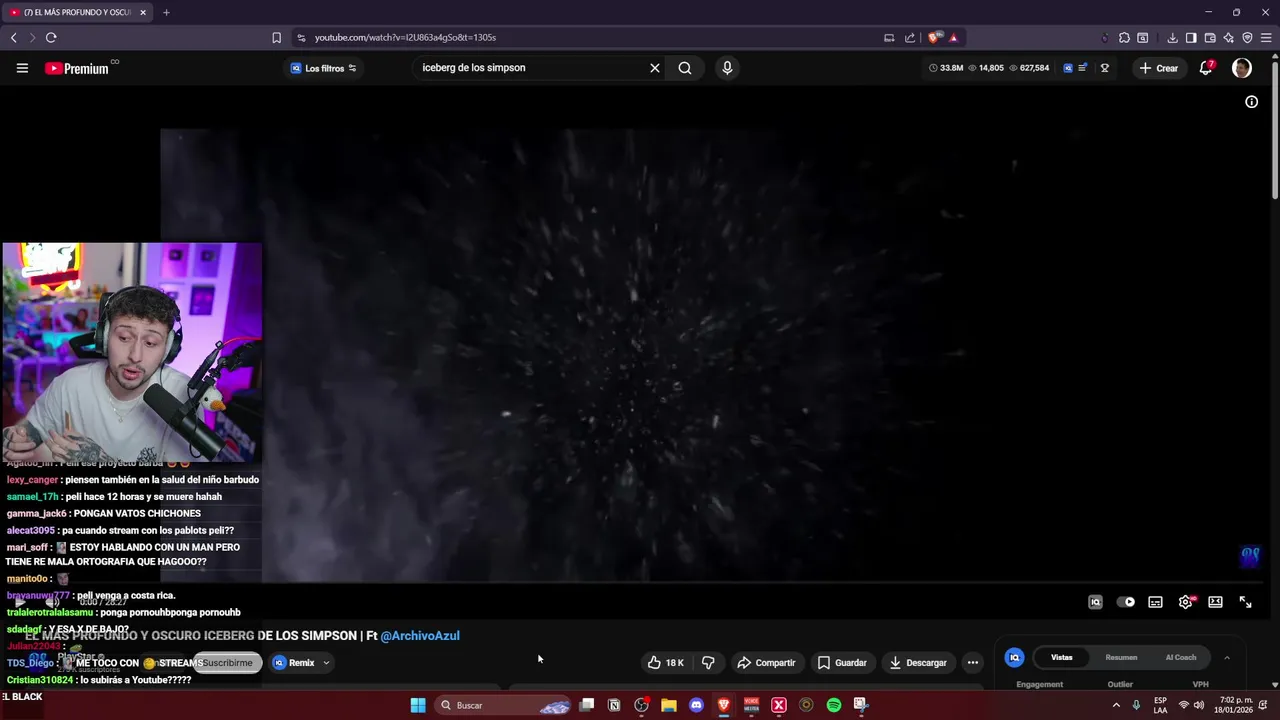Click the Crear button
Image resolution: width=1280 pixels, height=720 pixels.
[x=1158, y=68]
